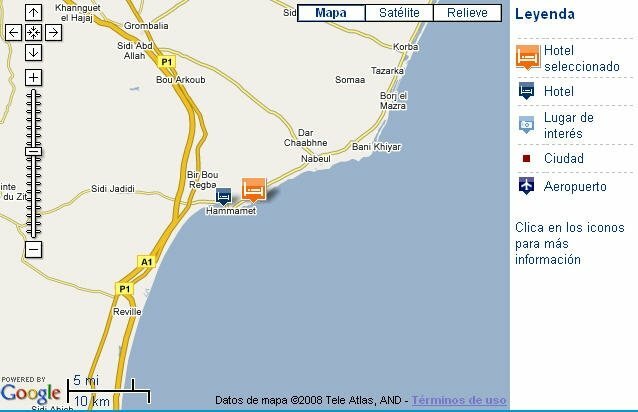This screenshot has width=638, height=412.
Task: Click the zoom slider handle
Action: (33, 152)
